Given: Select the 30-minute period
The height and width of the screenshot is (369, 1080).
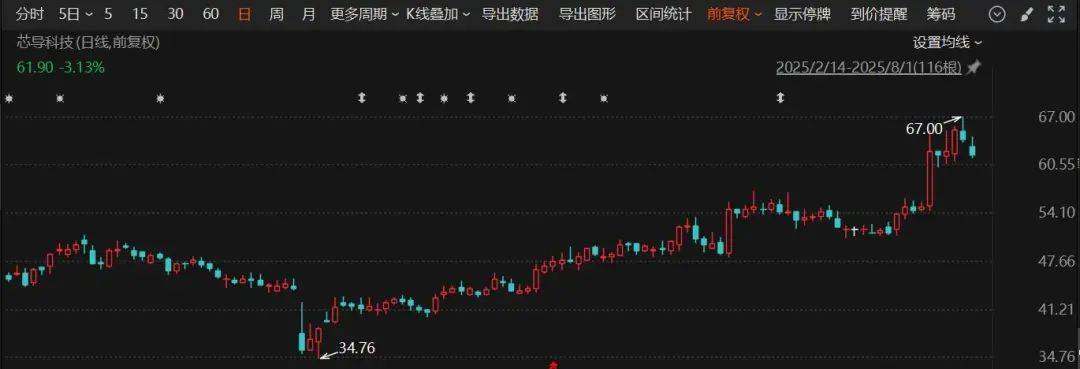Looking at the screenshot, I should pyautogui.click(x=176, y=14).
